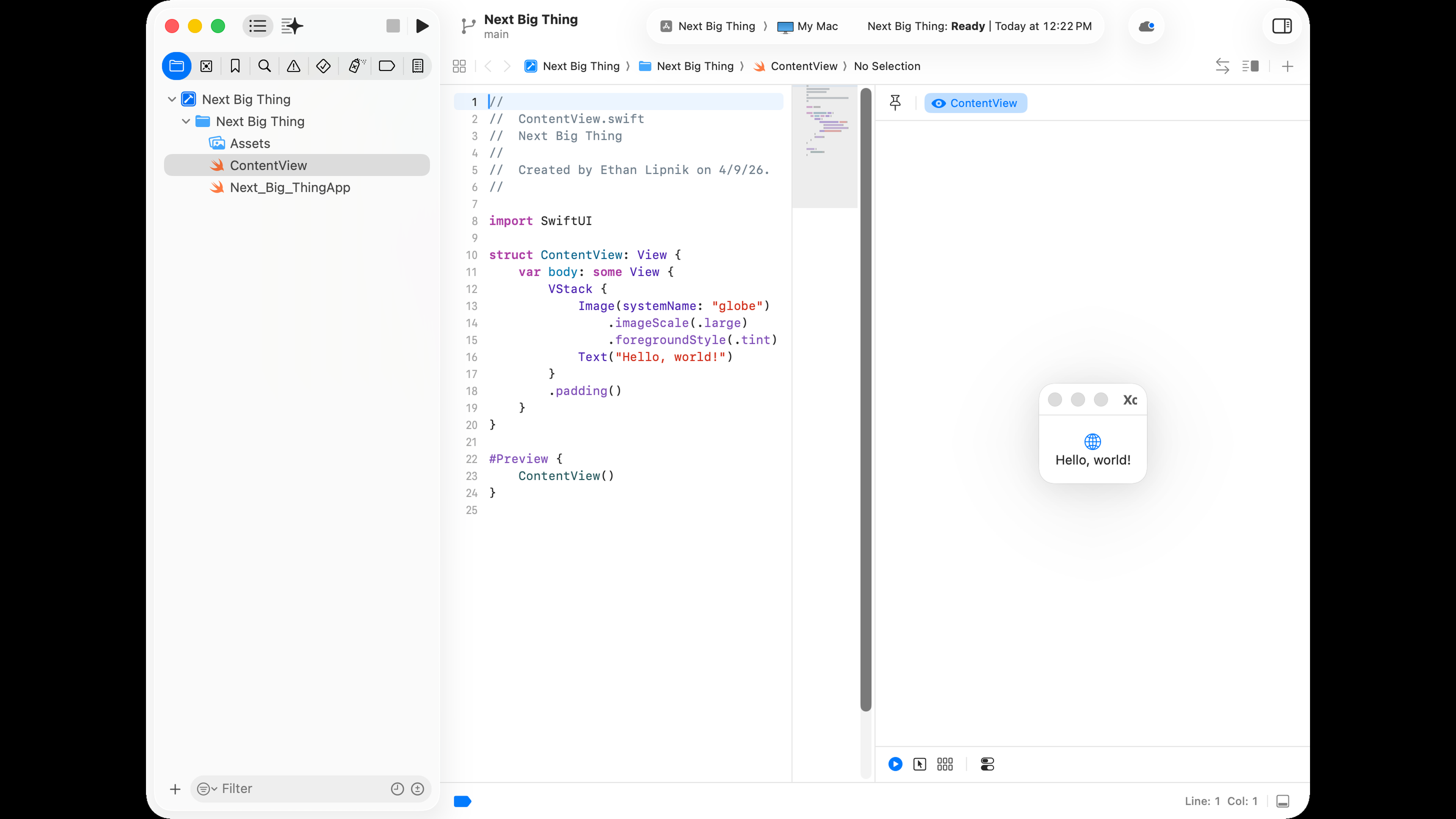Click the "globe" string literal

[737, 306]
